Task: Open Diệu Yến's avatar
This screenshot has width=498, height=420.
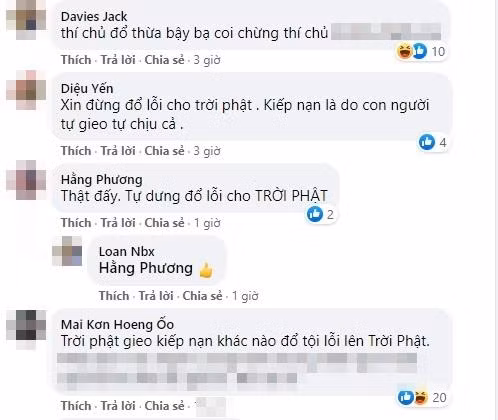Action: [26, 90]
